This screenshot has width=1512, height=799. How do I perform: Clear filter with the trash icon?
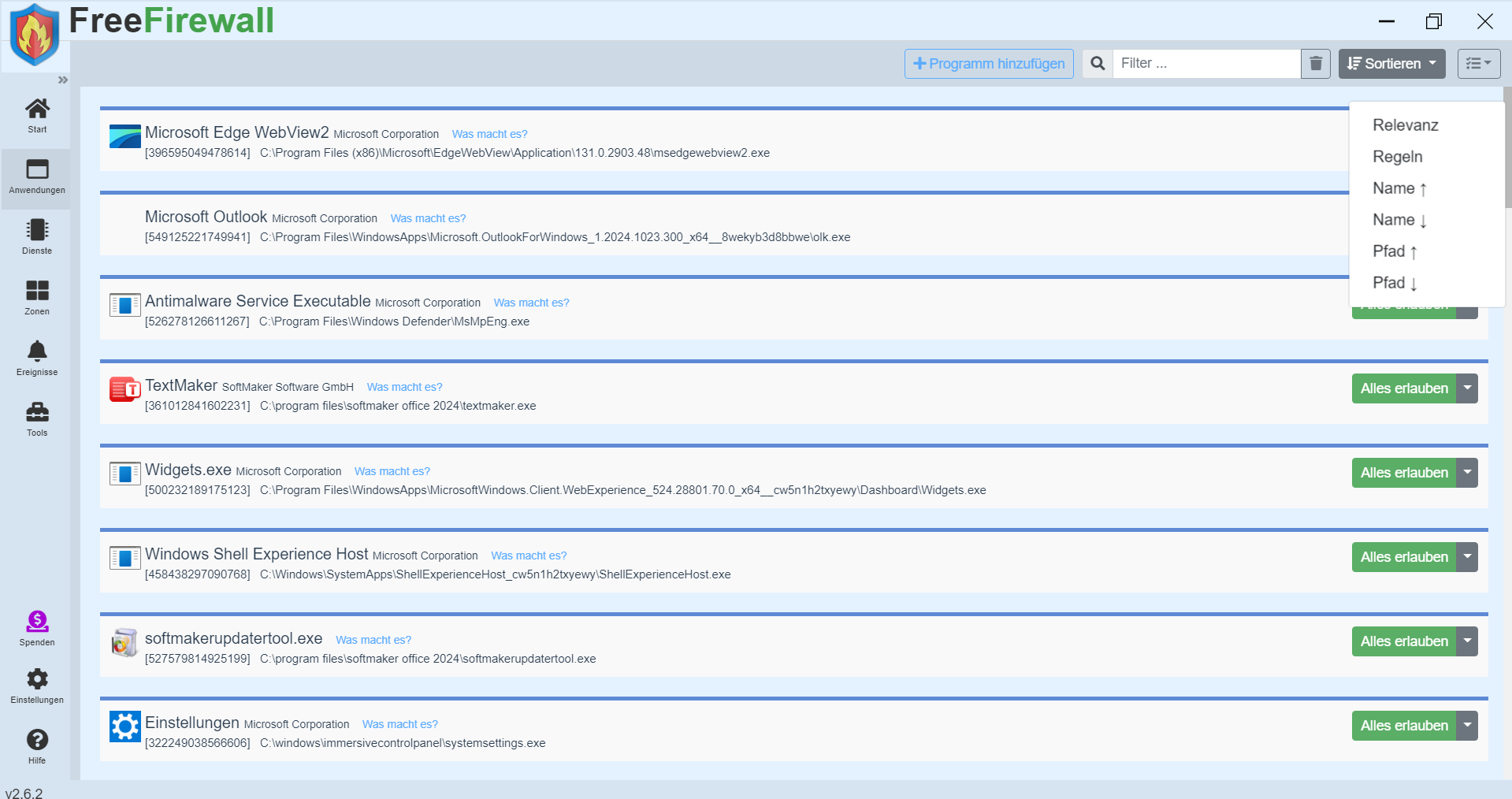(x=1316, y=63)
